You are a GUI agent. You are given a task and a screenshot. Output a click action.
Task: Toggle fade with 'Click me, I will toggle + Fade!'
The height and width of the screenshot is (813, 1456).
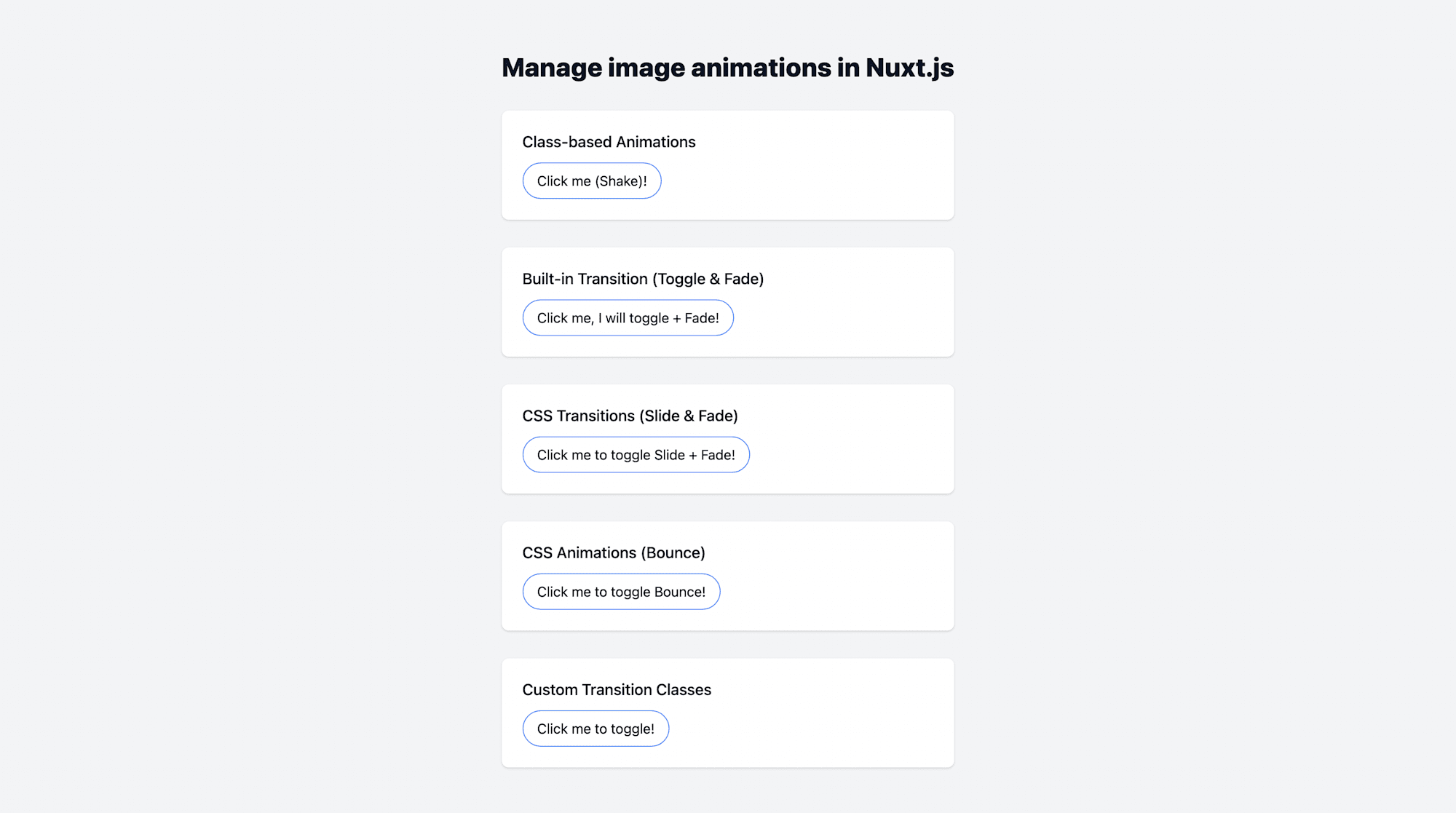[x=628, y=317]
